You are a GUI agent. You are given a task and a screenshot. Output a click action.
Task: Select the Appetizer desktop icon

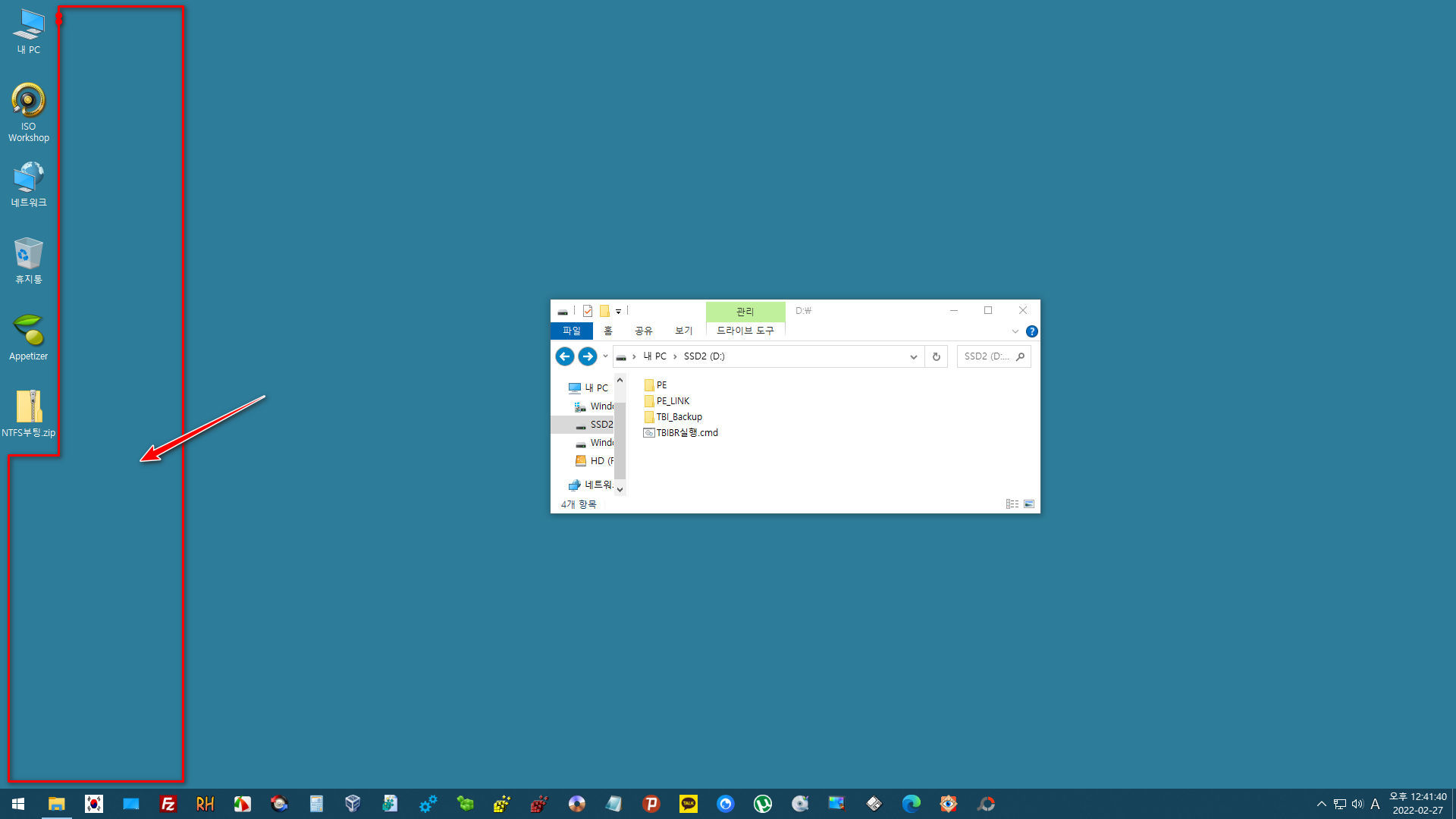28,337
